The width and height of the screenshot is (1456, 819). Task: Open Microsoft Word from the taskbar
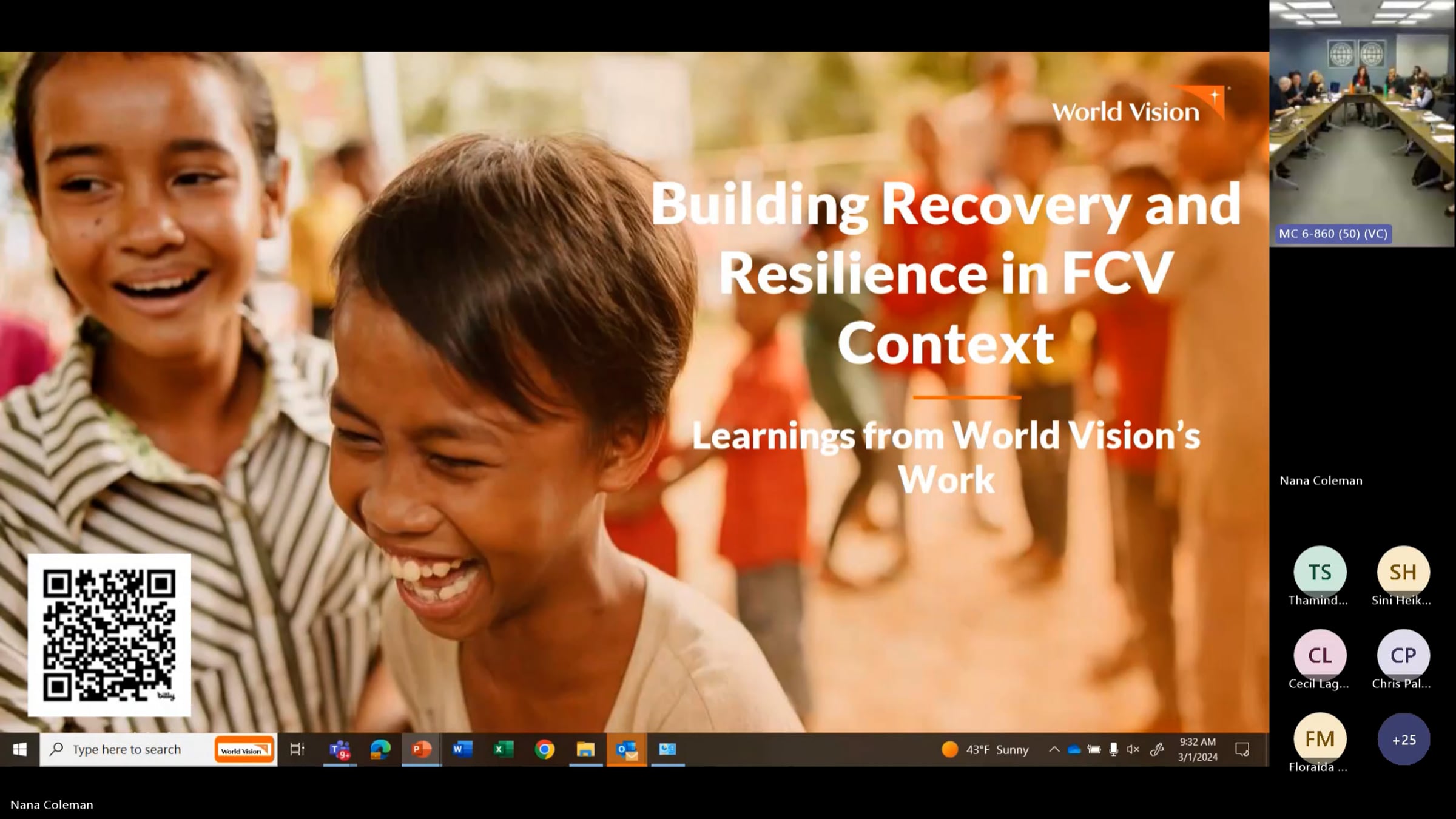462,750
